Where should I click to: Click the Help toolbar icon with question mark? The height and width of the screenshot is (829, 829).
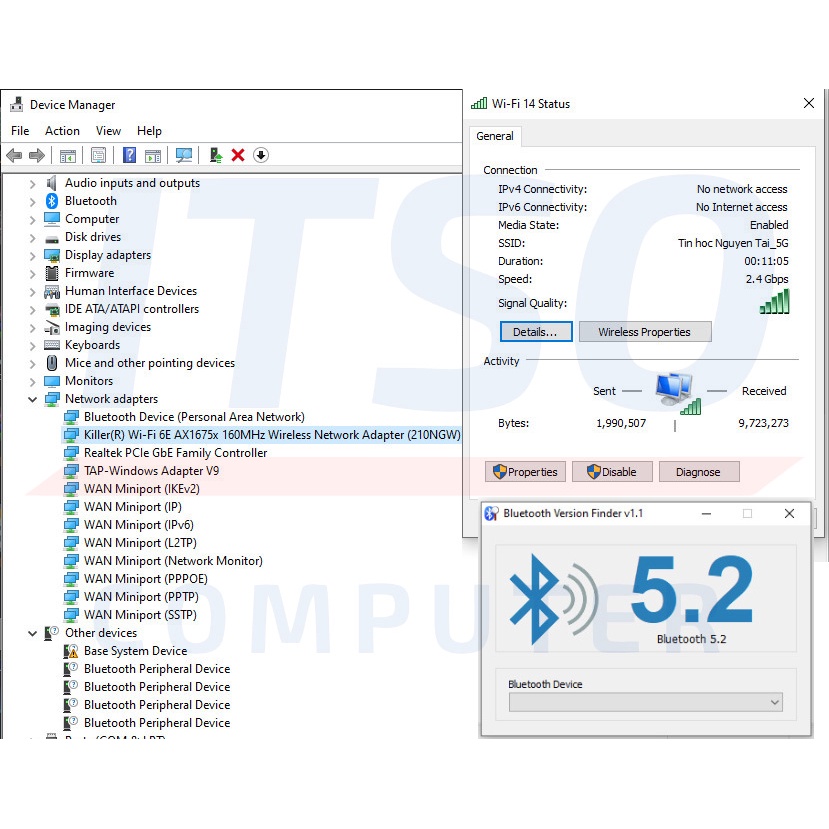point(129,155)
